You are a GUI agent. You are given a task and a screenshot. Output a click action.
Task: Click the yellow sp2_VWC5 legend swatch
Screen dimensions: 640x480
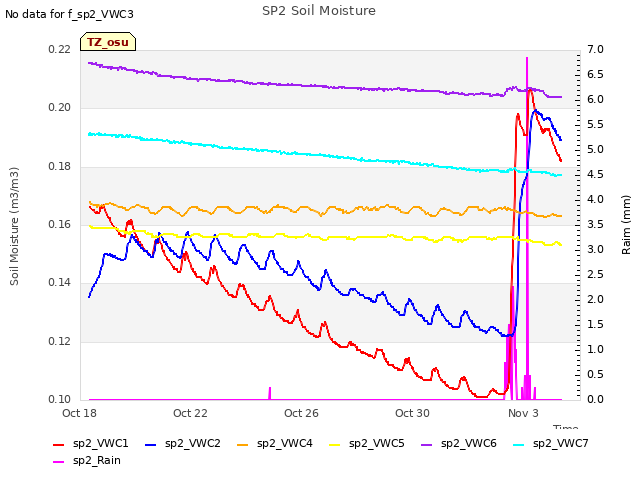(x=335, y=445)
